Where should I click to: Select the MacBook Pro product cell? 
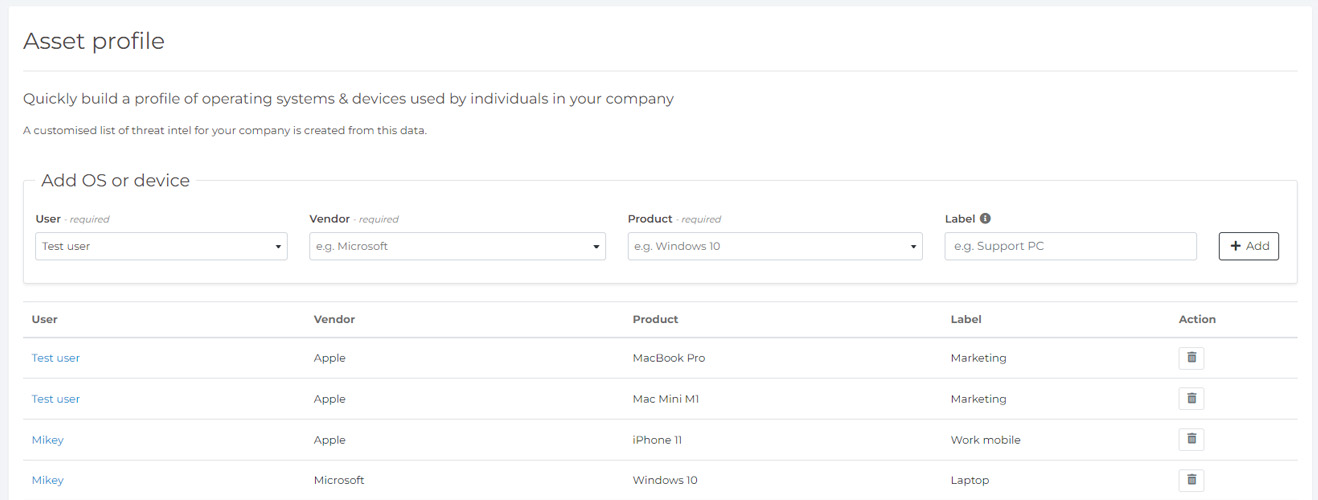(669, 358)
